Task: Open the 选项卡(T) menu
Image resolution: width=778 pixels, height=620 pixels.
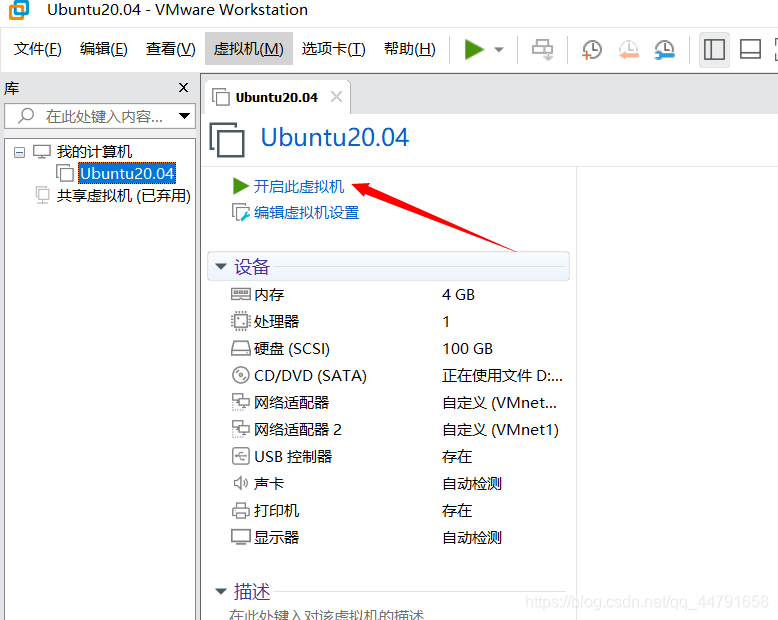Action: point(333,49)
